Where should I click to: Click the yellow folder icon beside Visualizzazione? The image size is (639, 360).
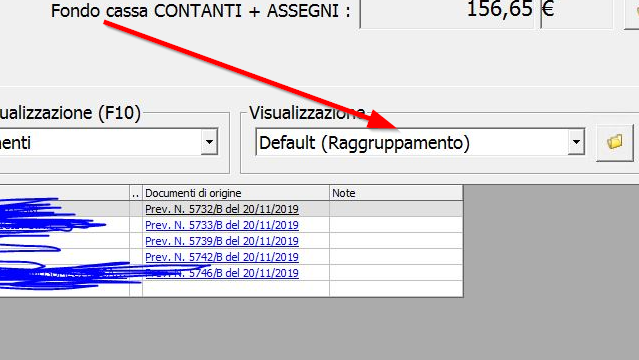pos(615,142)
